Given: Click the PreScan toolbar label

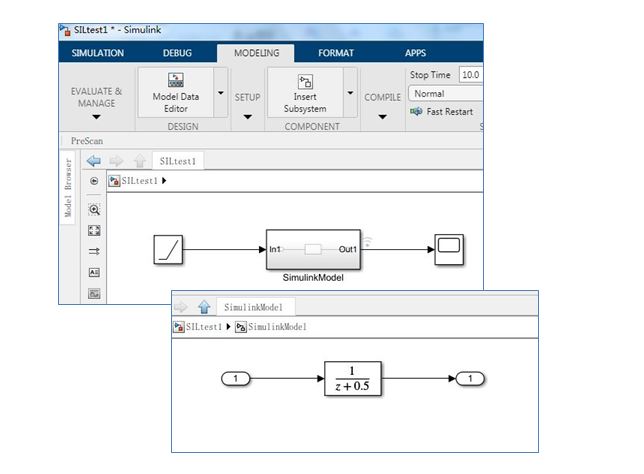Looking at the screenshot, I should pyautogui.click(x=87, y=141).
